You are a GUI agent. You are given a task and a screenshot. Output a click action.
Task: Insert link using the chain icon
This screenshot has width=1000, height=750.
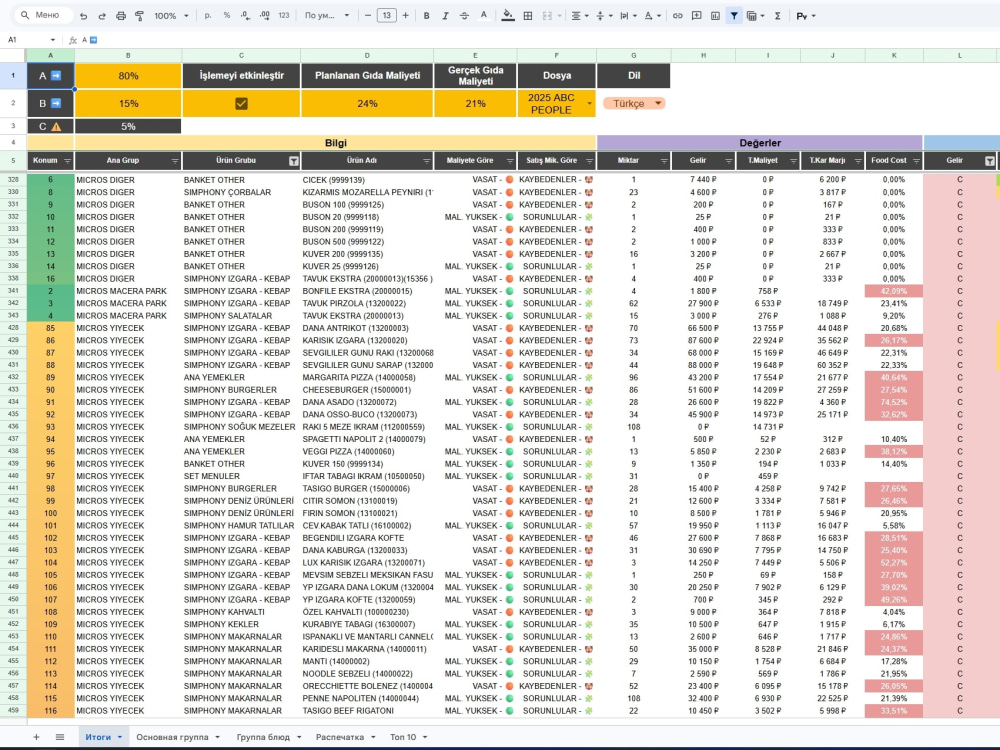[x=678, y=16]
